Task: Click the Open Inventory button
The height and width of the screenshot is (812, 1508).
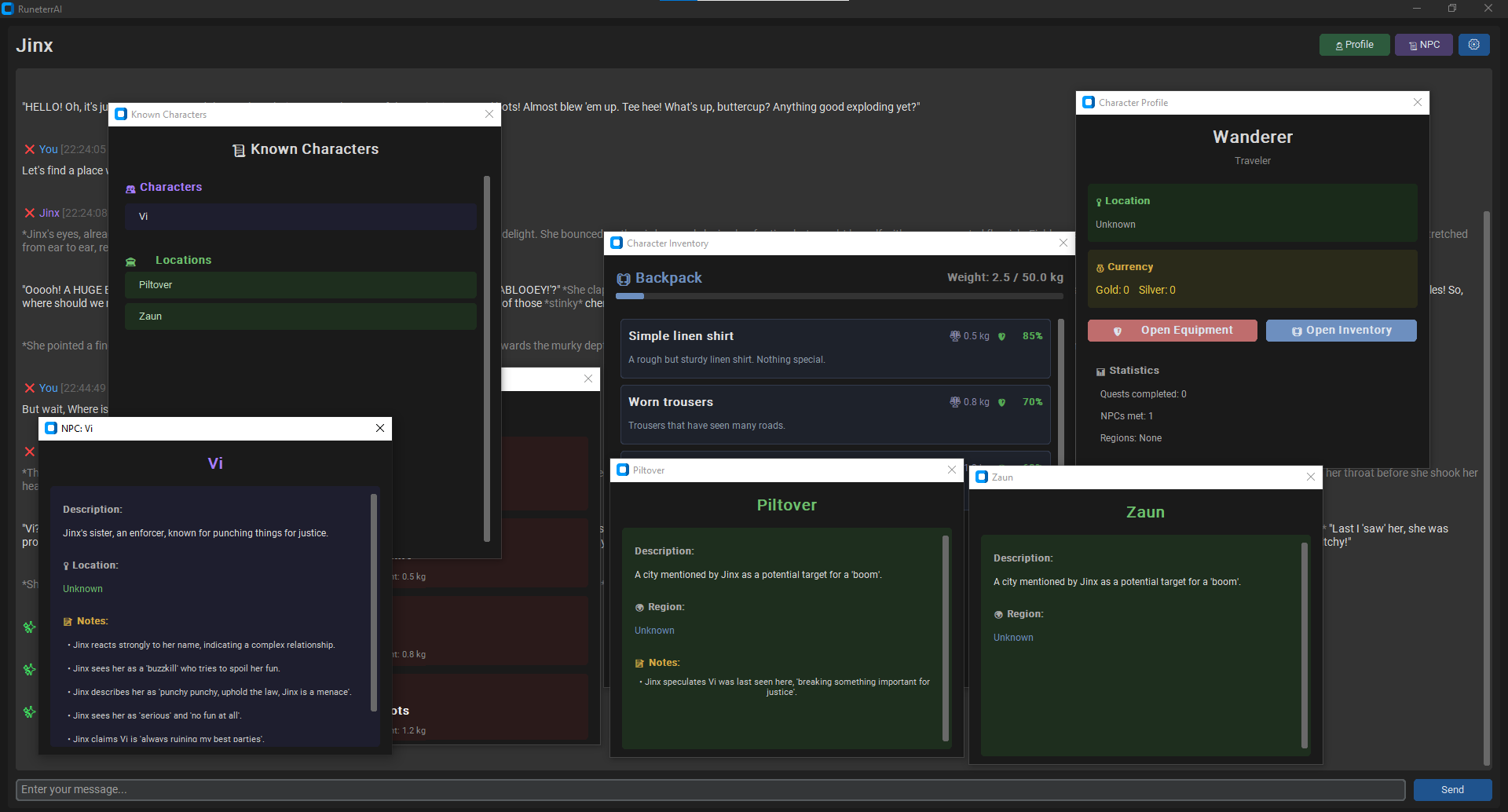Action: (1341, 331)
